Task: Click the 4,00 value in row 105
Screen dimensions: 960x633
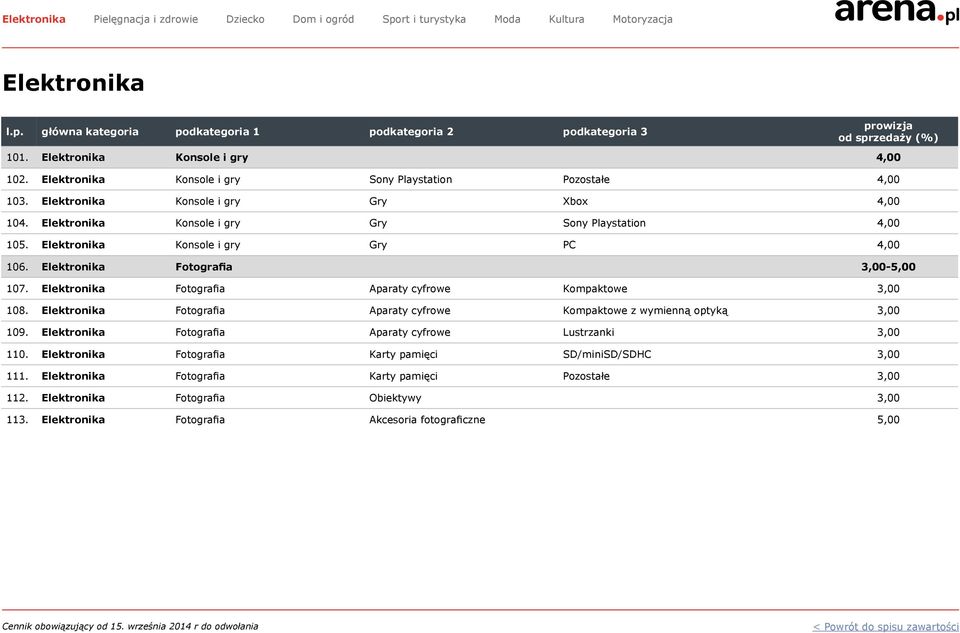Action: tap(888, 245)
